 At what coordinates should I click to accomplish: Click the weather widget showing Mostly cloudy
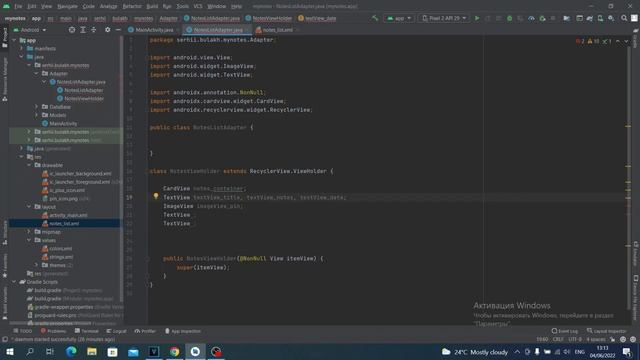[475, 351]
